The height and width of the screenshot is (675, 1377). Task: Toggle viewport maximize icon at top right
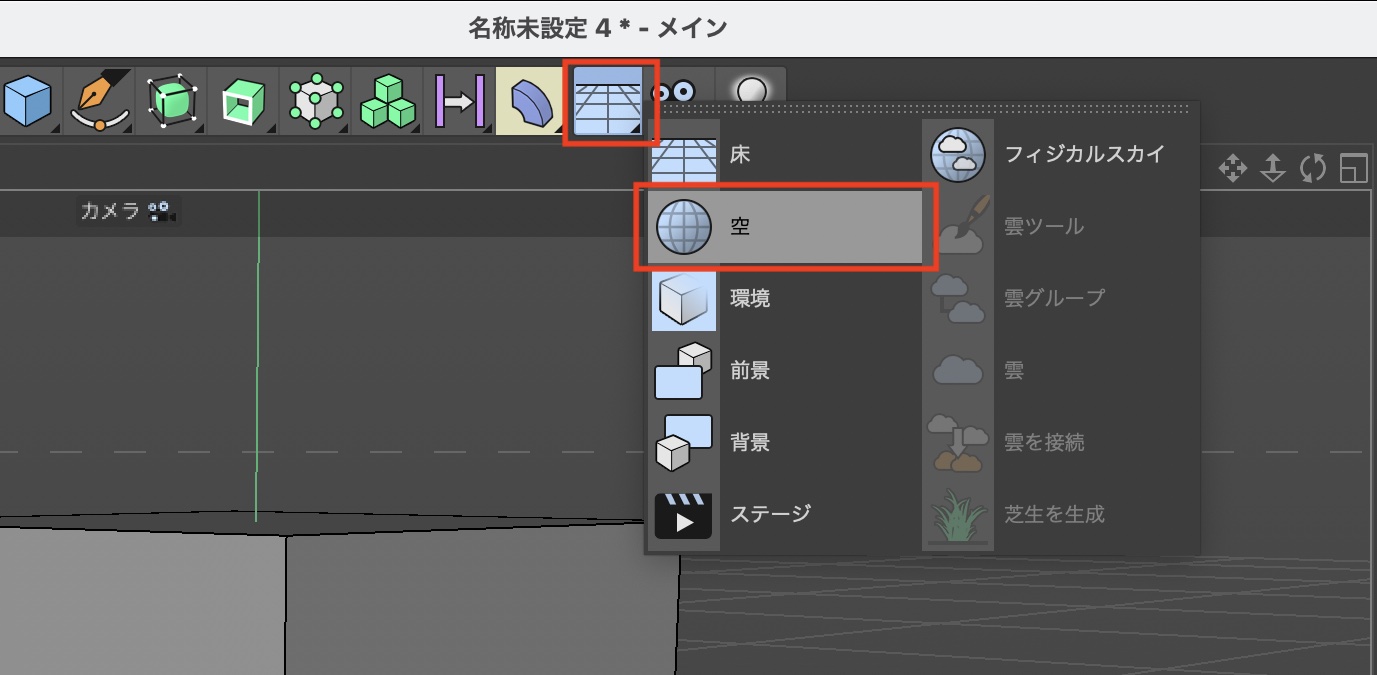1353,169
